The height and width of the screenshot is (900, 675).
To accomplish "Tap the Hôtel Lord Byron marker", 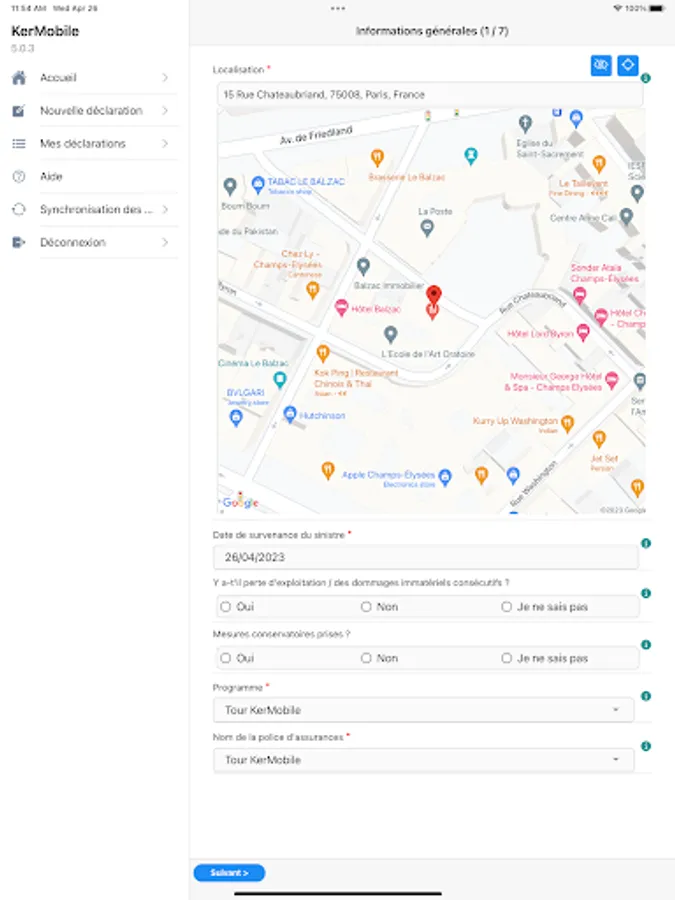I will [x=583, y=332].
